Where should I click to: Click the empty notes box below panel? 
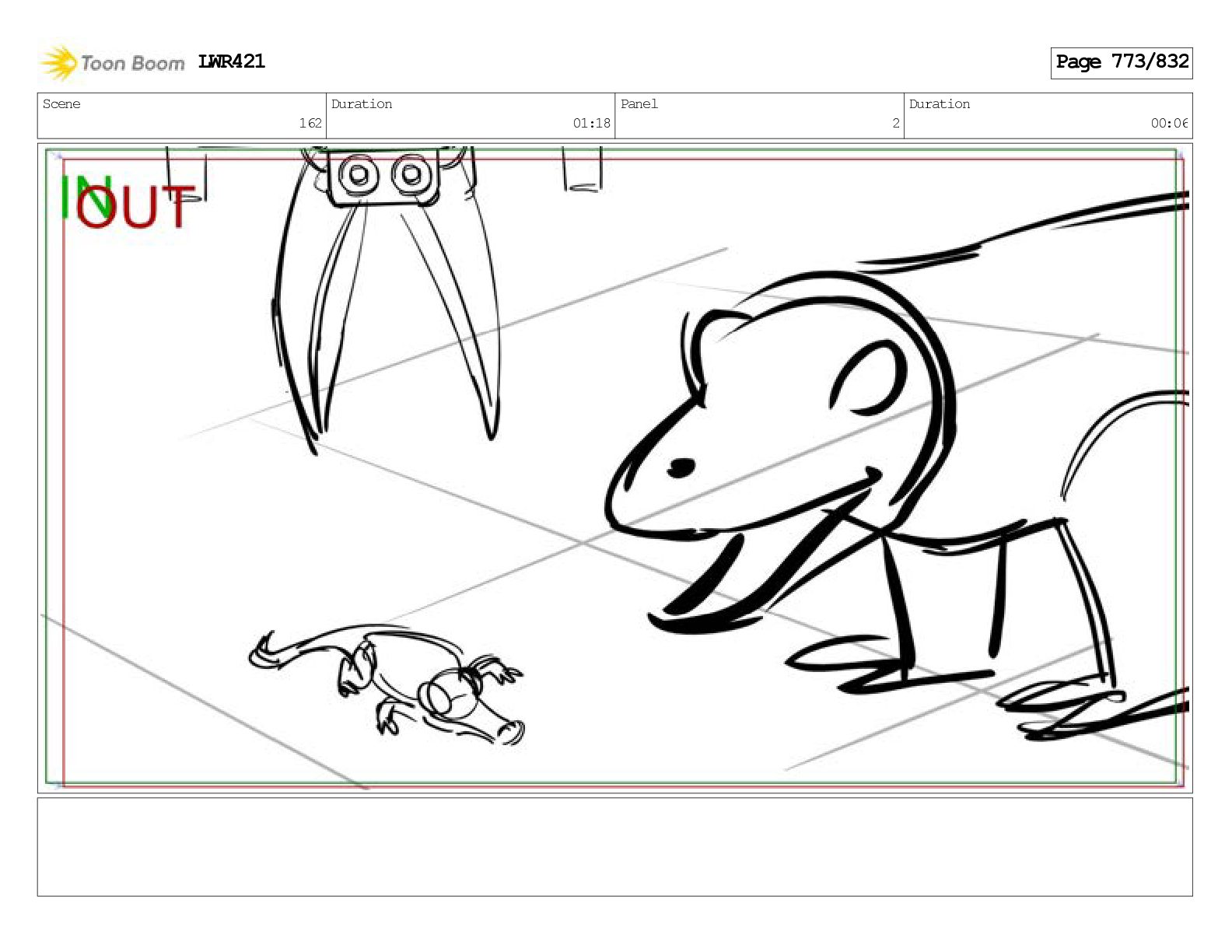tap(614, 847)
